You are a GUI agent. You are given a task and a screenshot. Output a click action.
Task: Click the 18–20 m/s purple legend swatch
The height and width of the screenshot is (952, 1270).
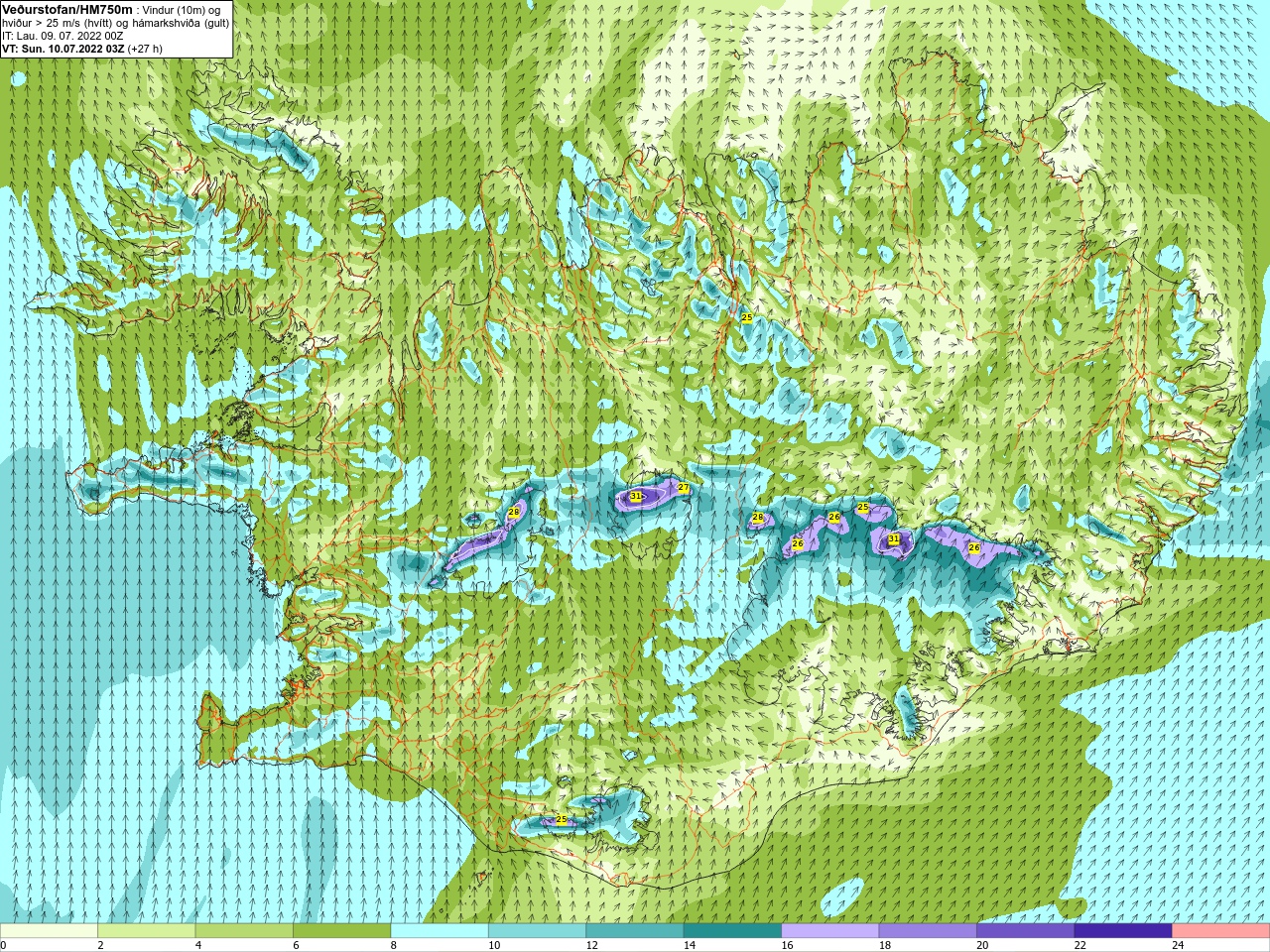928,931
